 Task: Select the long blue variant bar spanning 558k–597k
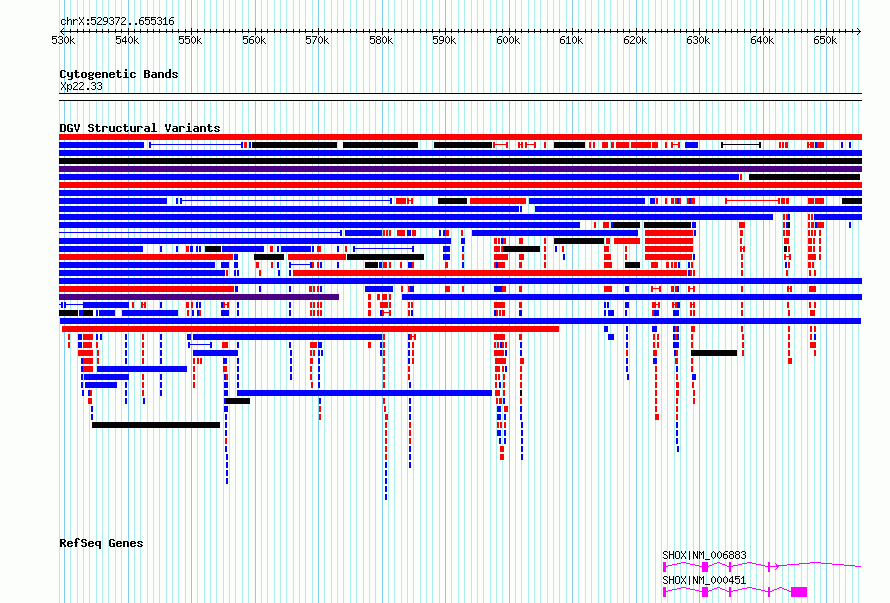pyautogui.click(x=364, y=393)
